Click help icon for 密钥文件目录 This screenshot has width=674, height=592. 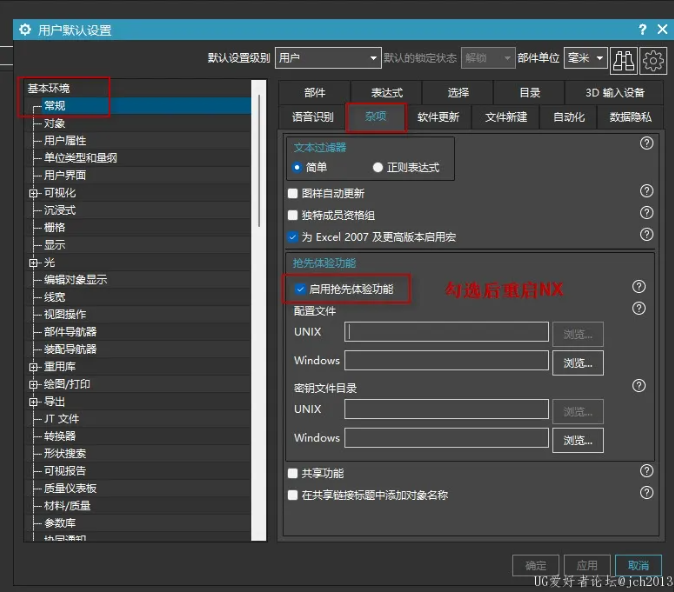click(639, 385)
